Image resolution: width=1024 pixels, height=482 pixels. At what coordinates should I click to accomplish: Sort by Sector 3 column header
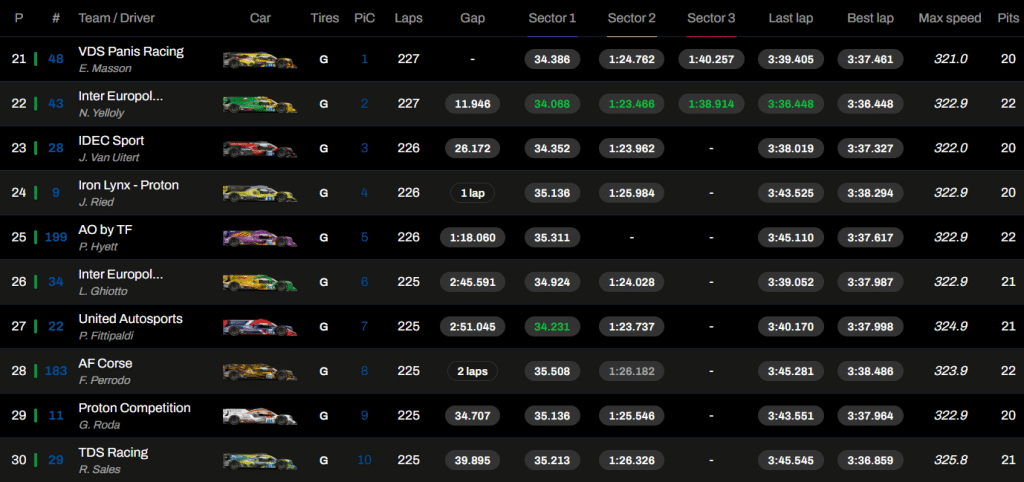pos(711,18)
